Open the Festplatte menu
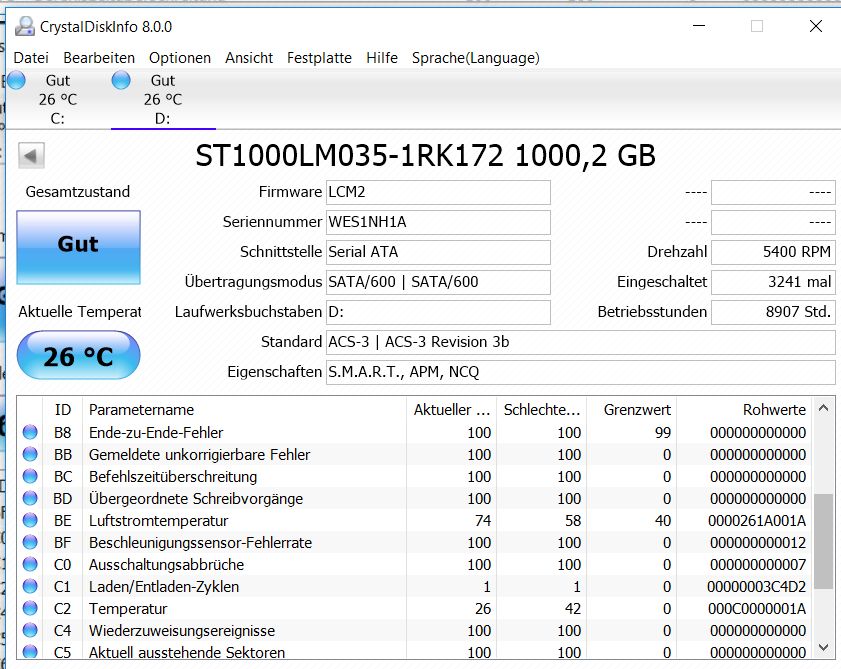841x669 pixels. [319, 58]
